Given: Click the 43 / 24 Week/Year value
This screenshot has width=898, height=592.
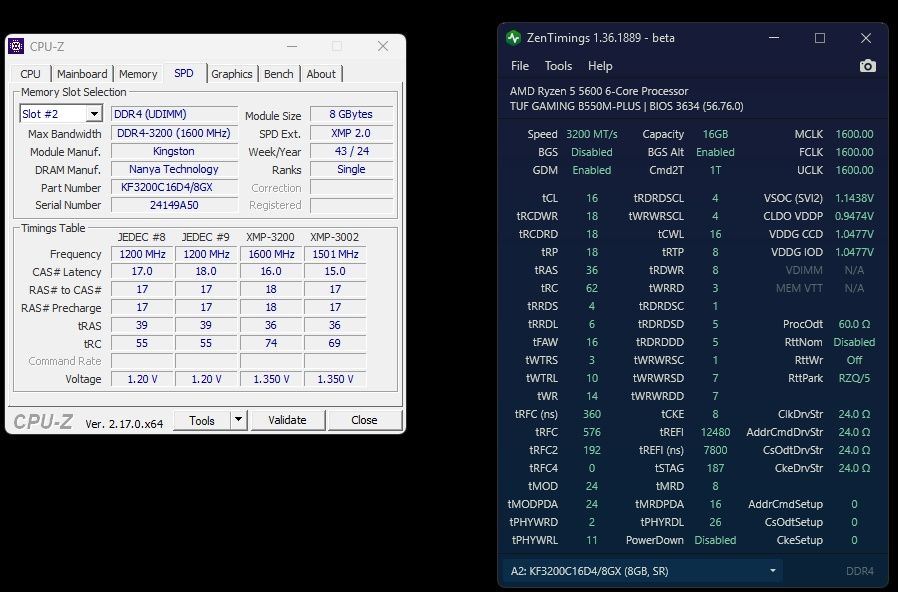Looking at the screenshot, I should (x=351, y=151).
